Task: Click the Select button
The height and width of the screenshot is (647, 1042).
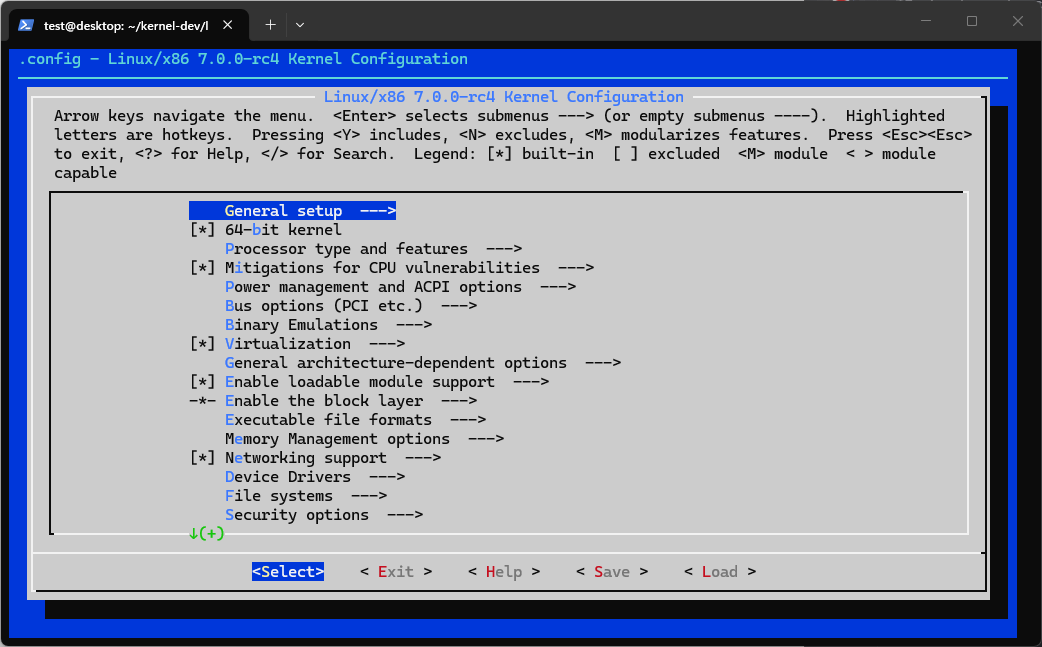Action: point(288,572)
